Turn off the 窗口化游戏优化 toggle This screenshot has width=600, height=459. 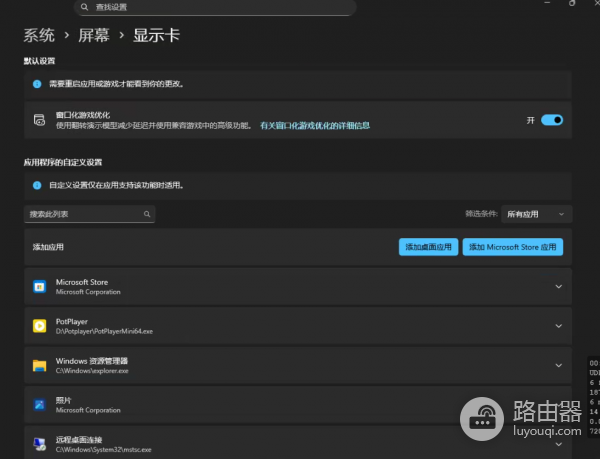[552, 120]
